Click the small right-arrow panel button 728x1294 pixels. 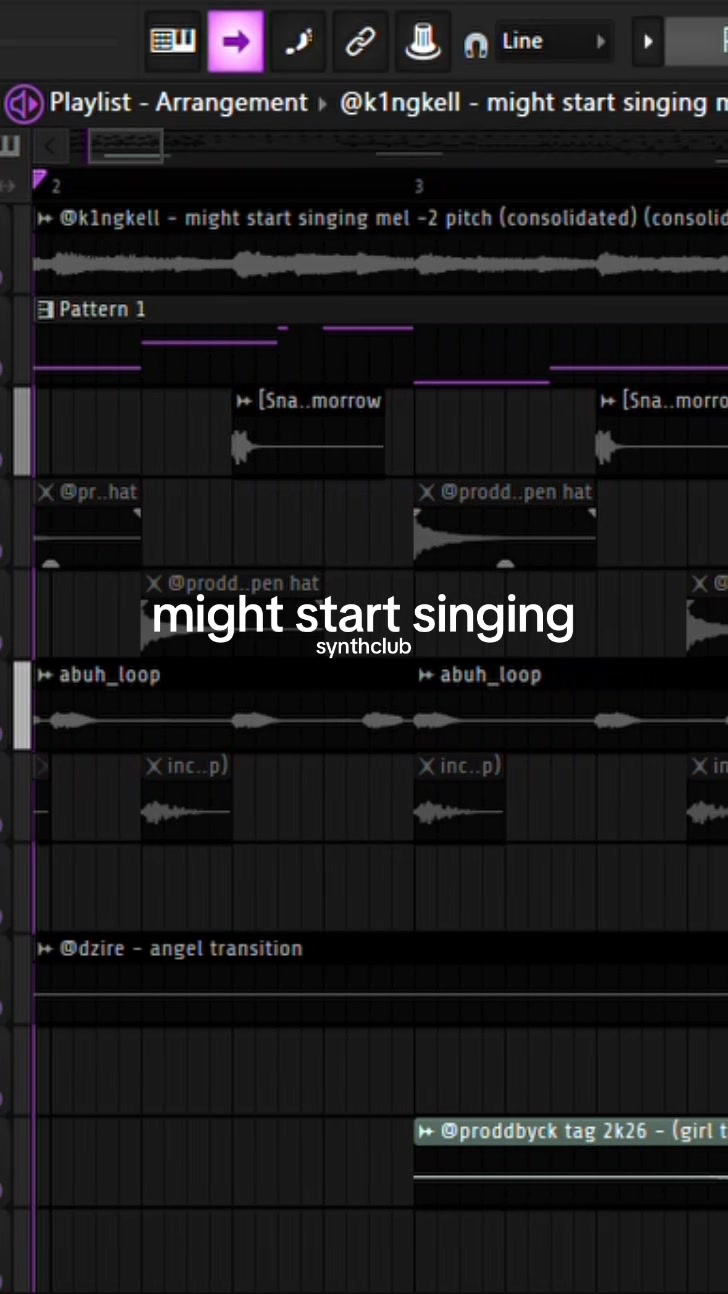tap(648, 42)
